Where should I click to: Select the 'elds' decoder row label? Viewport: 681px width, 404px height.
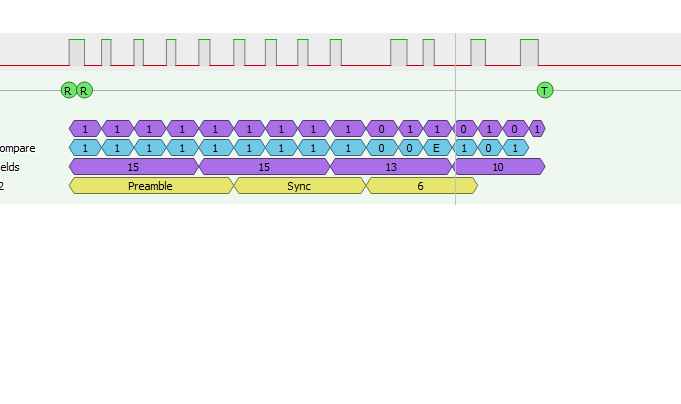(x=10, y=167)
